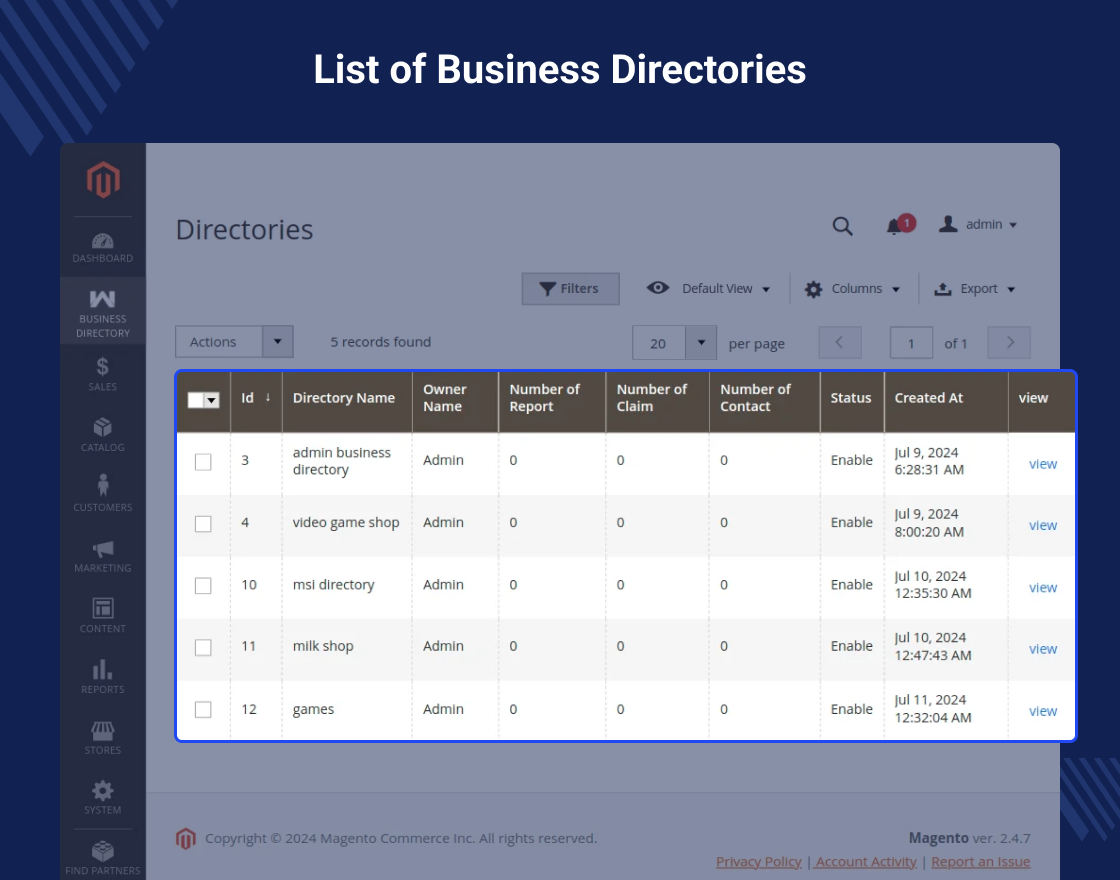This screenshot has width=1120, height=880.
Task: View the admin business directory entry
Action: pos(1043,464)
